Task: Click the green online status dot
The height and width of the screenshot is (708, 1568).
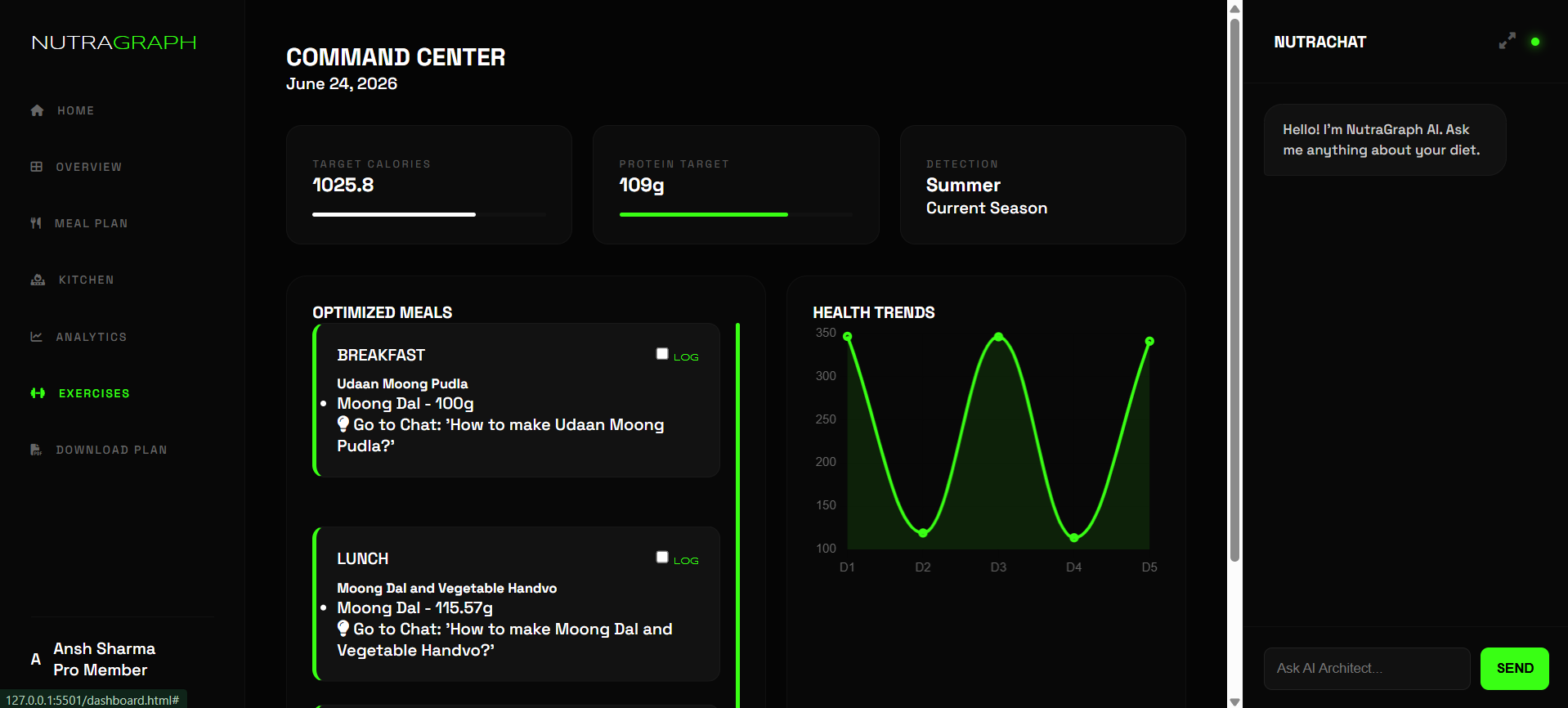Action: coord(1535,42)
